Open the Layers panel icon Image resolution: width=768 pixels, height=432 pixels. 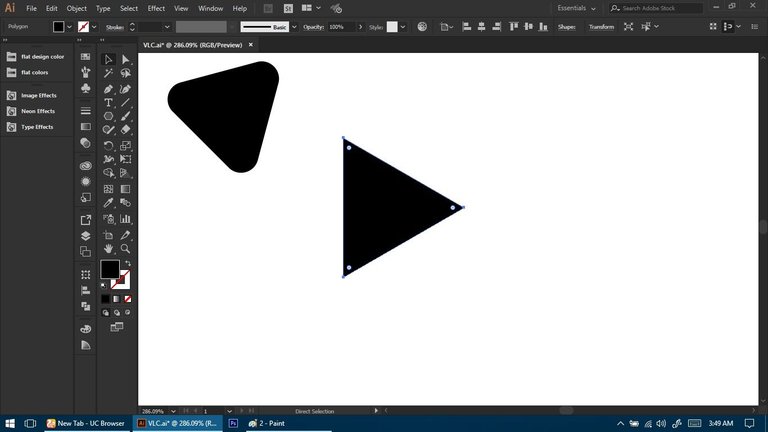coord(86,236)
